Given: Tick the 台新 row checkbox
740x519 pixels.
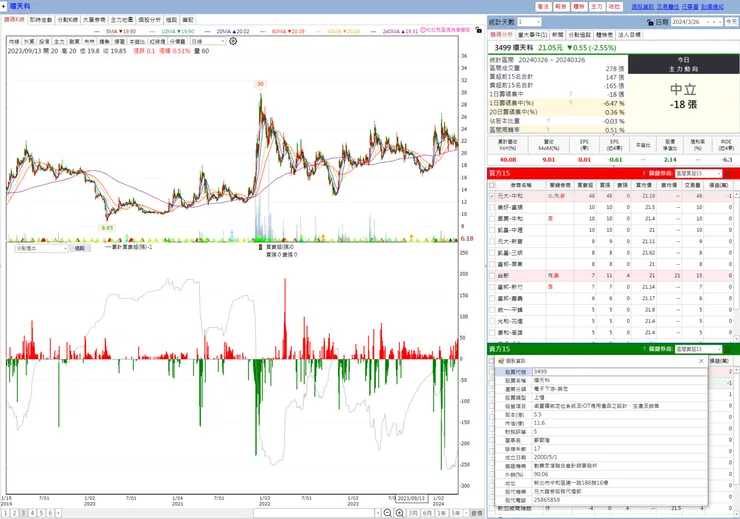Looking at the screenshot, I should pos(492,276).
